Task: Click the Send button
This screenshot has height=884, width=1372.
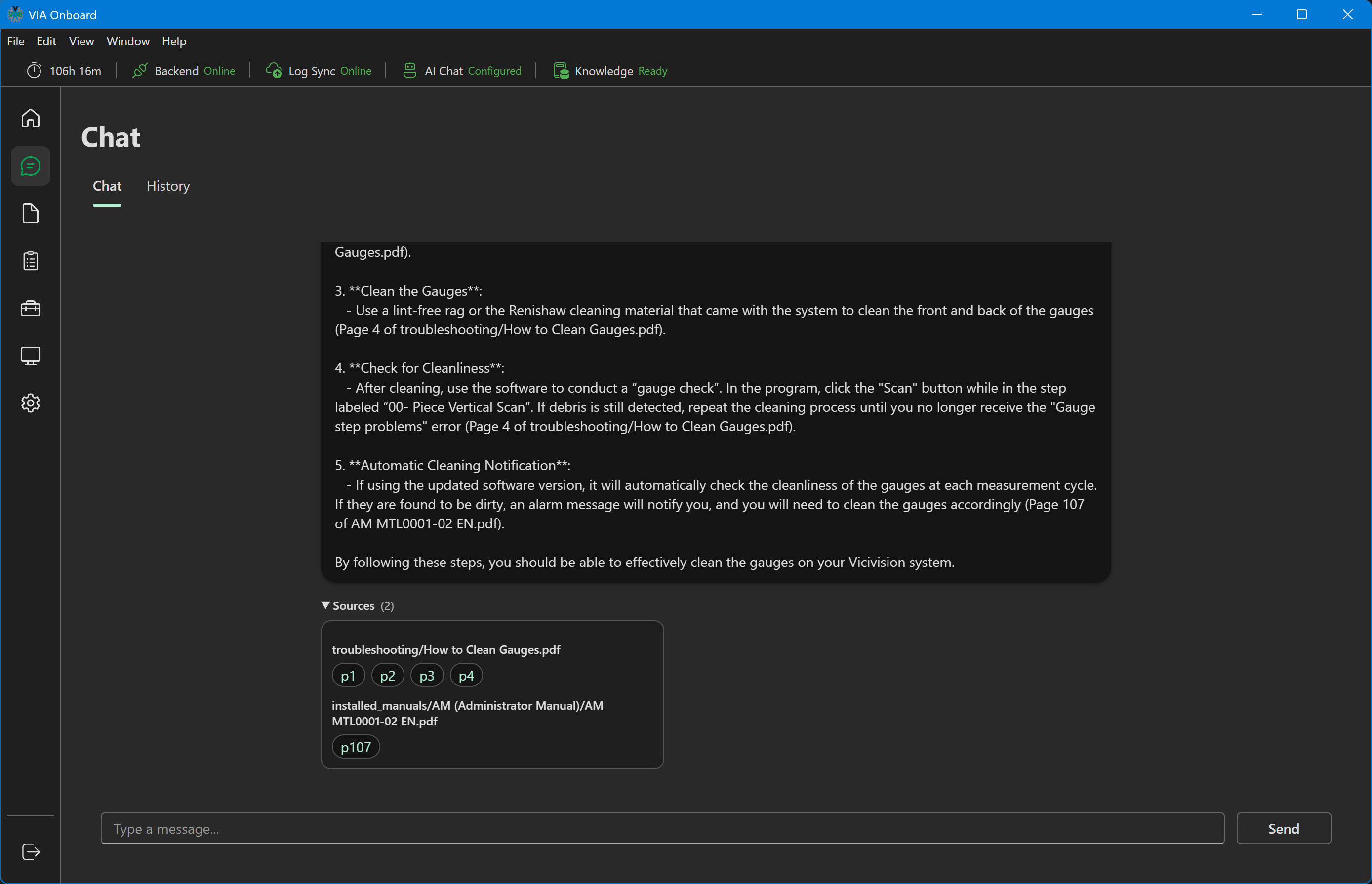Action: 1283,828
